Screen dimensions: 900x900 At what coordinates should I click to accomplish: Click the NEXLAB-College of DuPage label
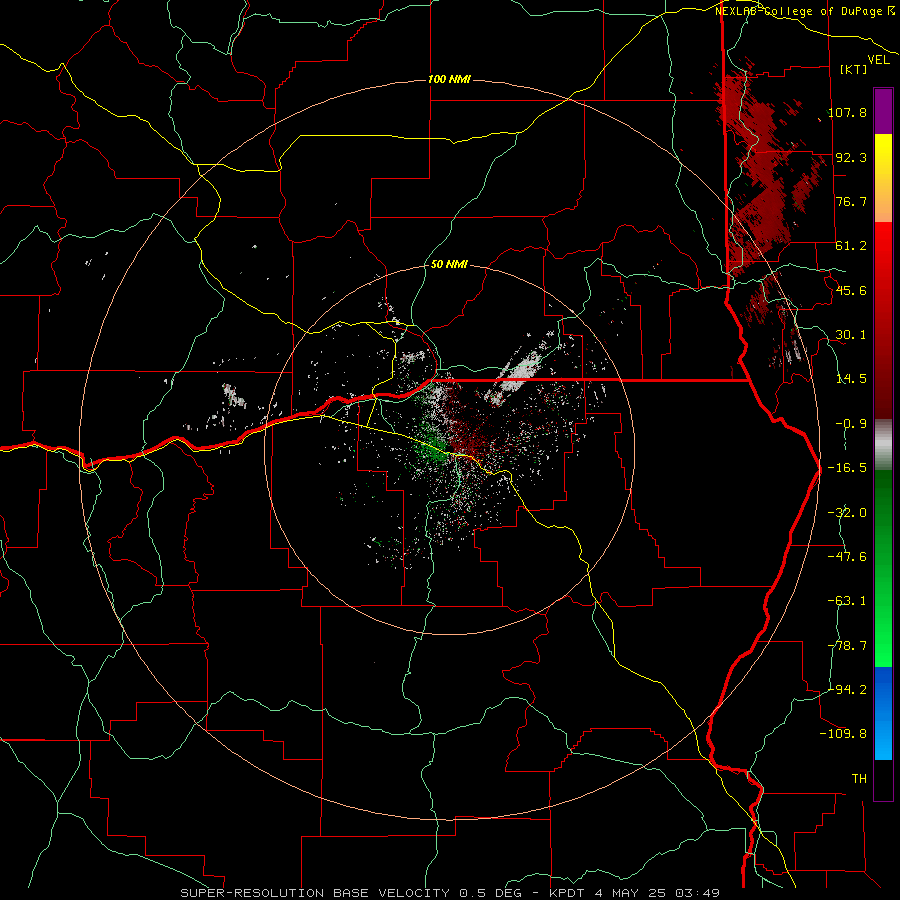(x=805, y=11)
